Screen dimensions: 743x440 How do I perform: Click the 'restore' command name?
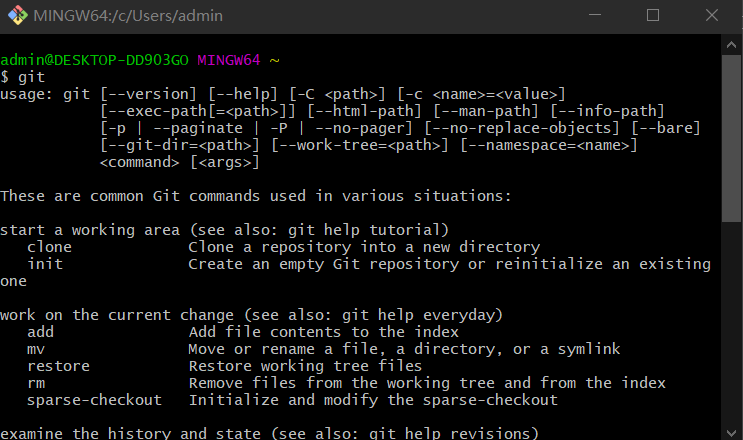click(x=58, y=366)
